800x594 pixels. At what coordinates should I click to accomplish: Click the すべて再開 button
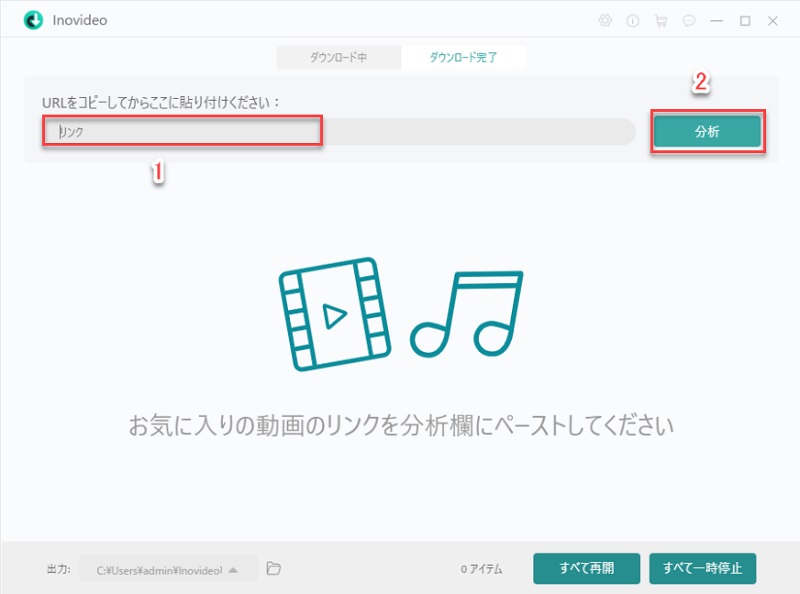click(587, 568)
